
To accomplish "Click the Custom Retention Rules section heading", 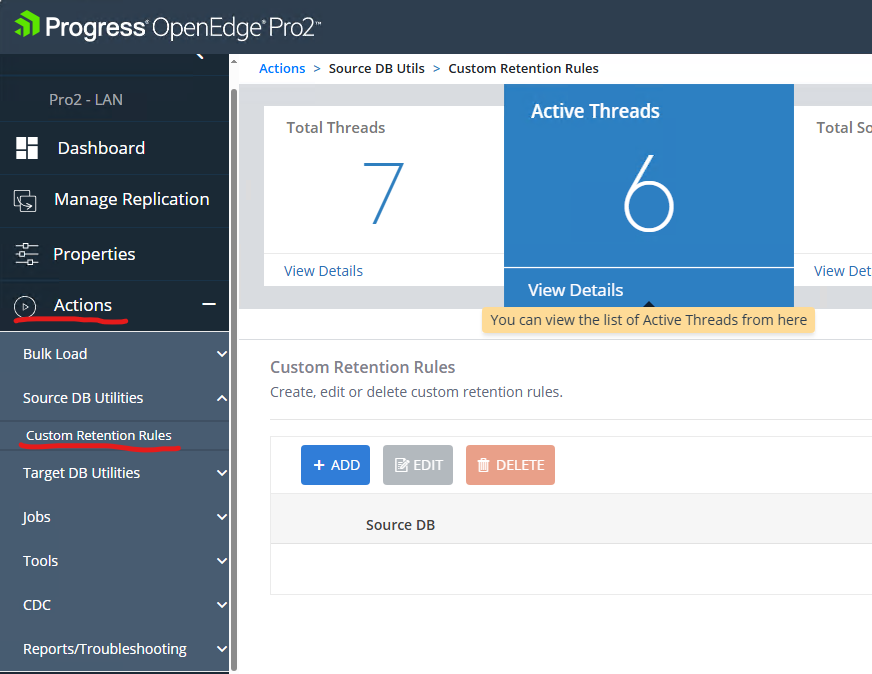I will 363,367.
